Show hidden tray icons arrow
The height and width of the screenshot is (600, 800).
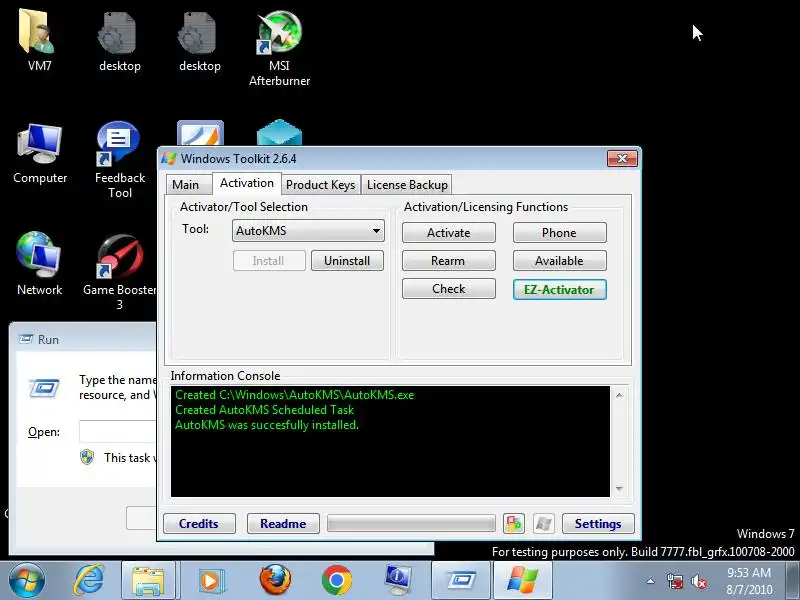(651, 581)
